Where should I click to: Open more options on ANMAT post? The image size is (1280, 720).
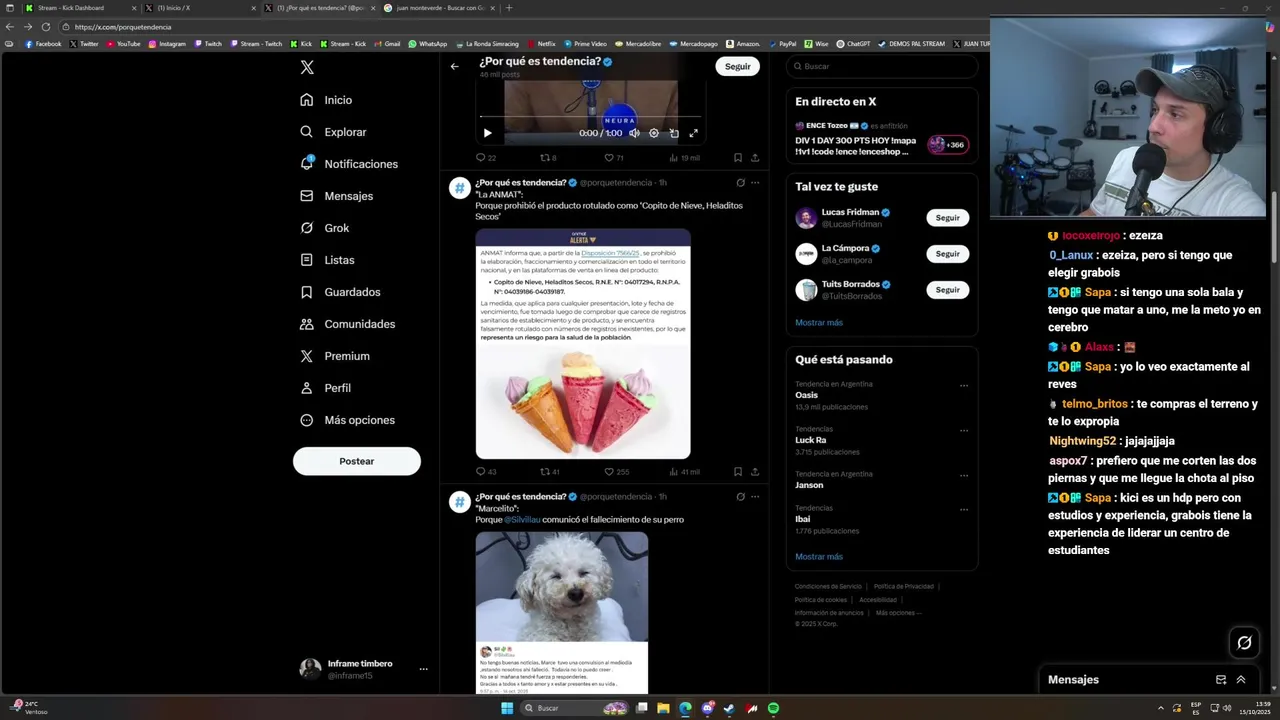click(x=755, y=183)
